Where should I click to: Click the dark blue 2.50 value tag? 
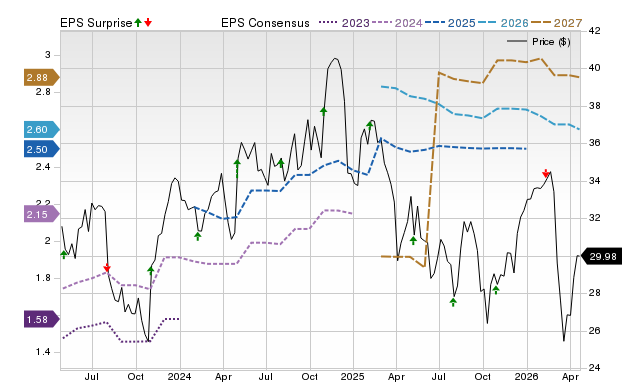click(x=42, y=149)
